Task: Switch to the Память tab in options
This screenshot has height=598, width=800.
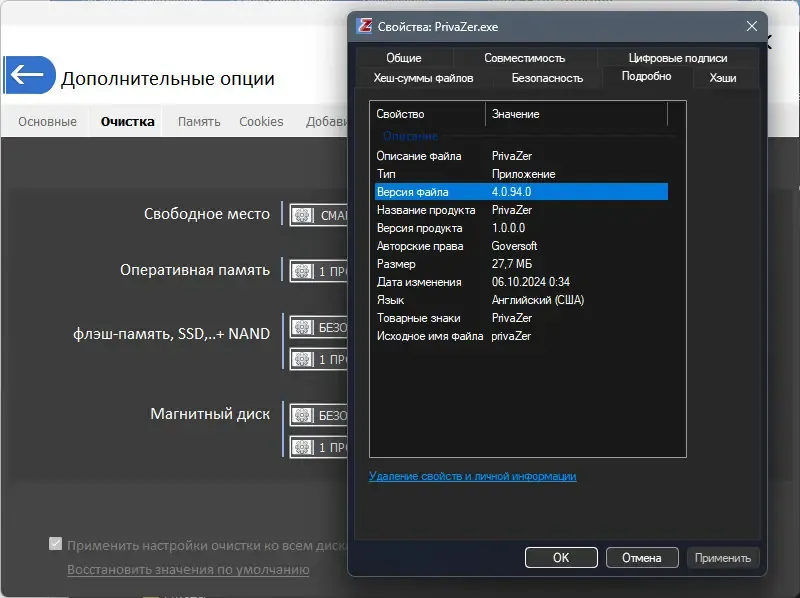Action: click(x=197, y=120)
